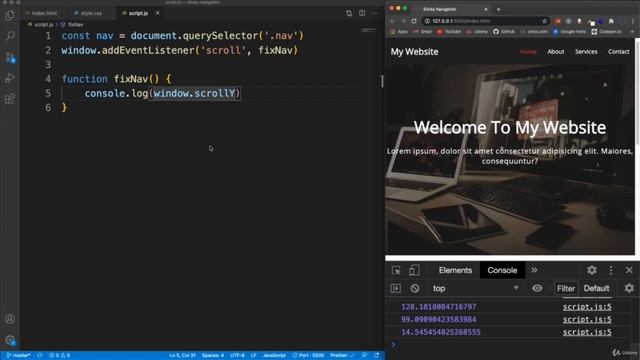Open the Udemy bookmark
Image resolution: width=640 pixels, height=360 pixels.
478,31
